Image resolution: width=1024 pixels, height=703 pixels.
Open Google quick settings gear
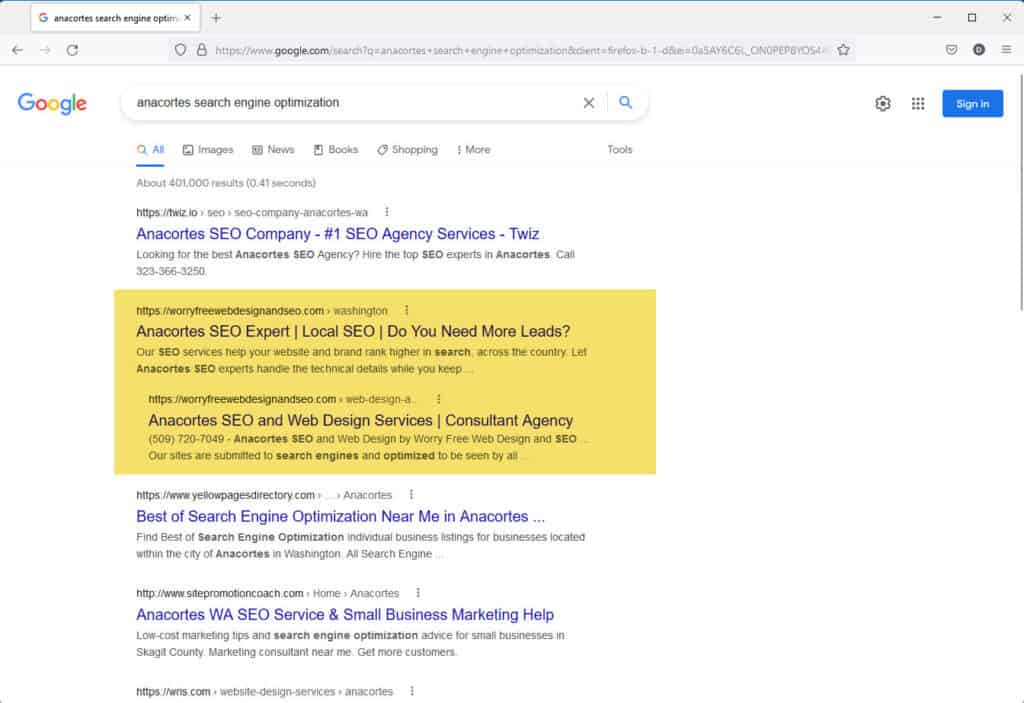tap(883, 103)
